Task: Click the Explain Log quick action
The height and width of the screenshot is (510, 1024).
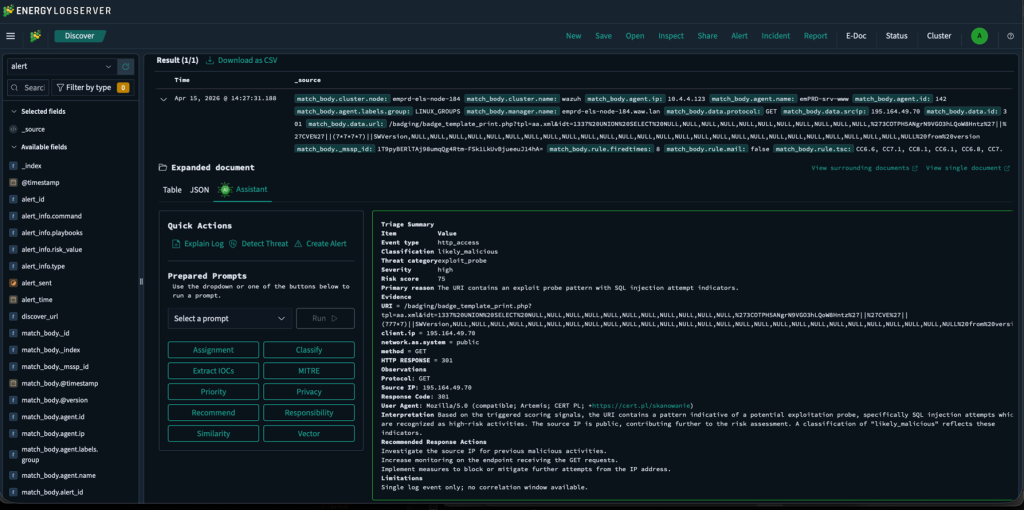Action: click(197, 243)
